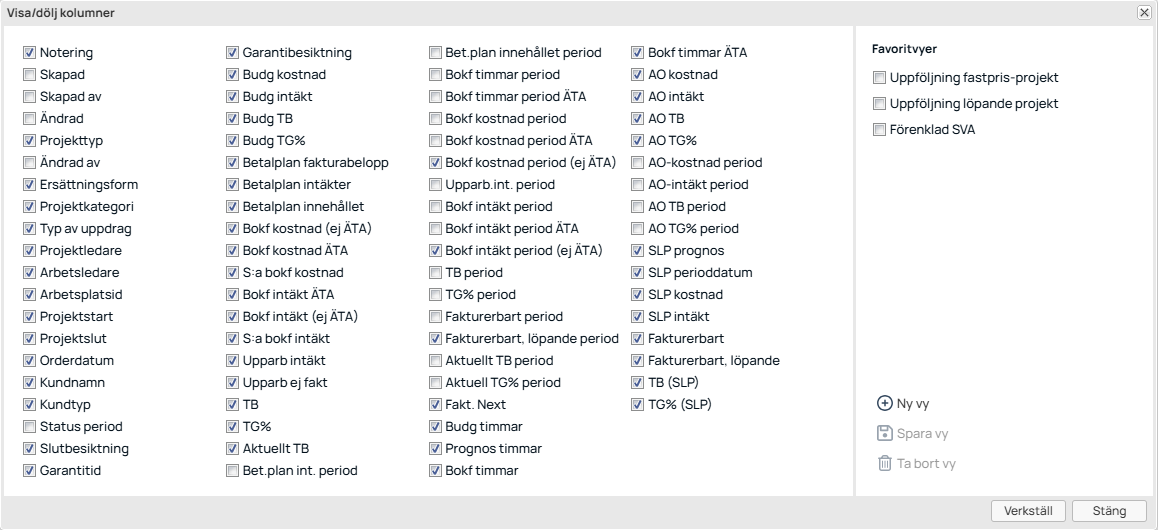Uncheck the Notering column
Image resolution: width=1158 pixels, height=530 pixels.
30,53
